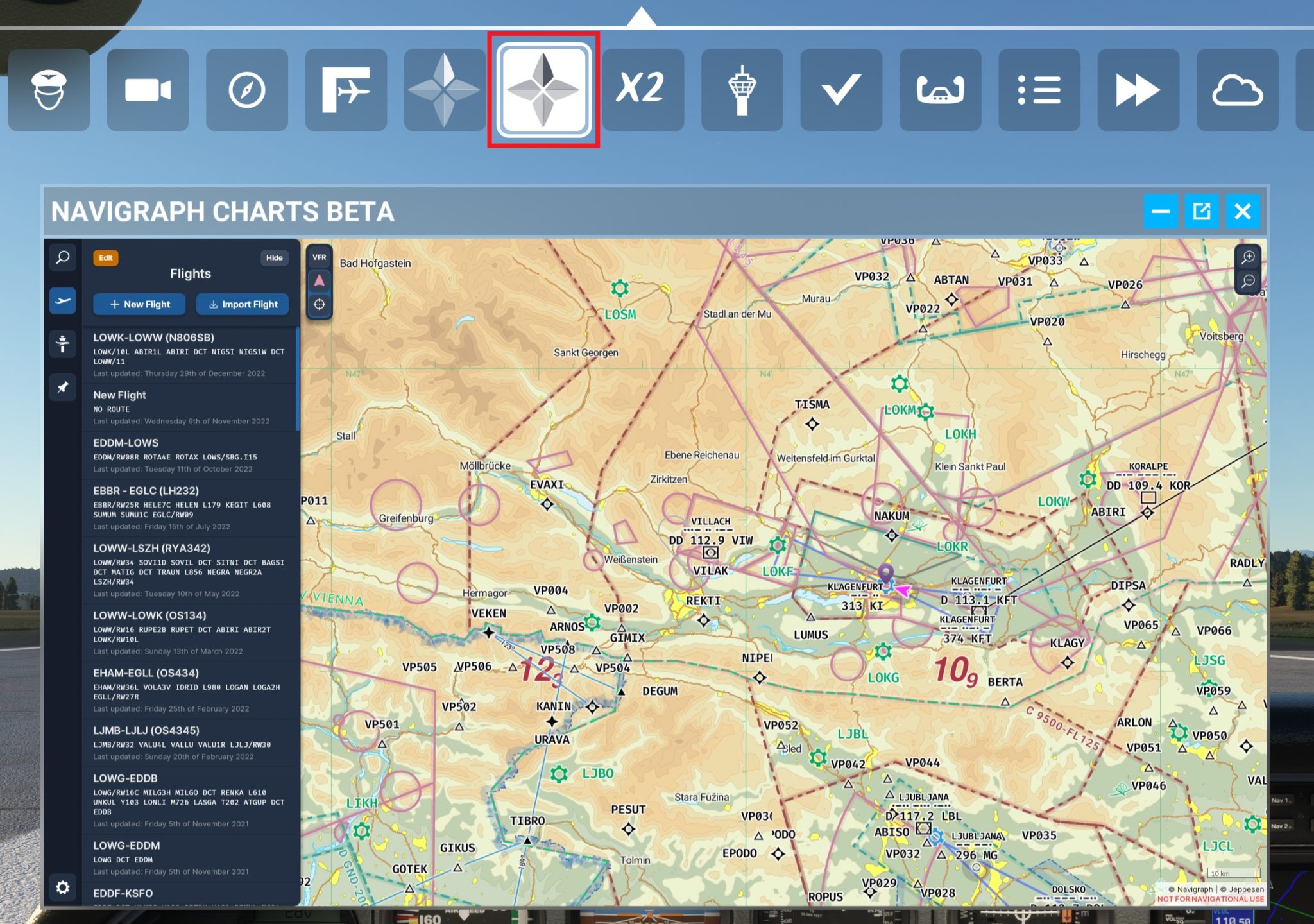1314x924 pixels.
Task: Zoom in on the chart map
Action: pyautogui.click(x=1248, y=257)
